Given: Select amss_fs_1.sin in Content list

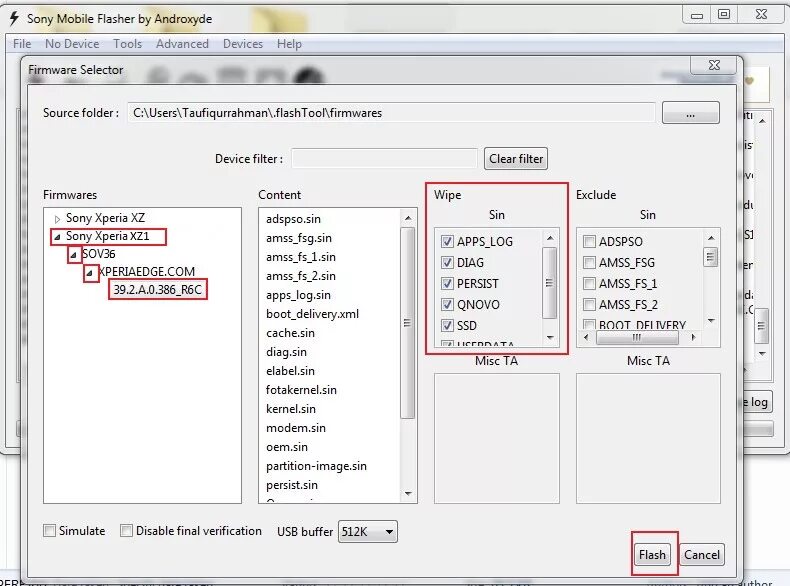Looking at the screenshot, I should coord(301,257).
